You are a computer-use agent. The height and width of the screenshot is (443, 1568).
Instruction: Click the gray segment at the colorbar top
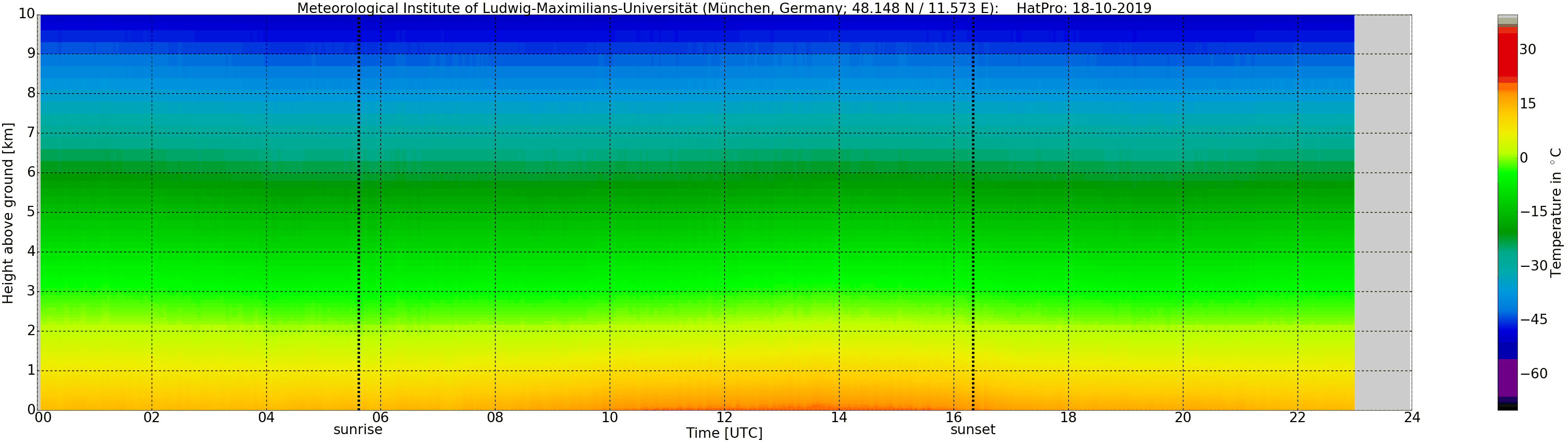click(1507, 19)
